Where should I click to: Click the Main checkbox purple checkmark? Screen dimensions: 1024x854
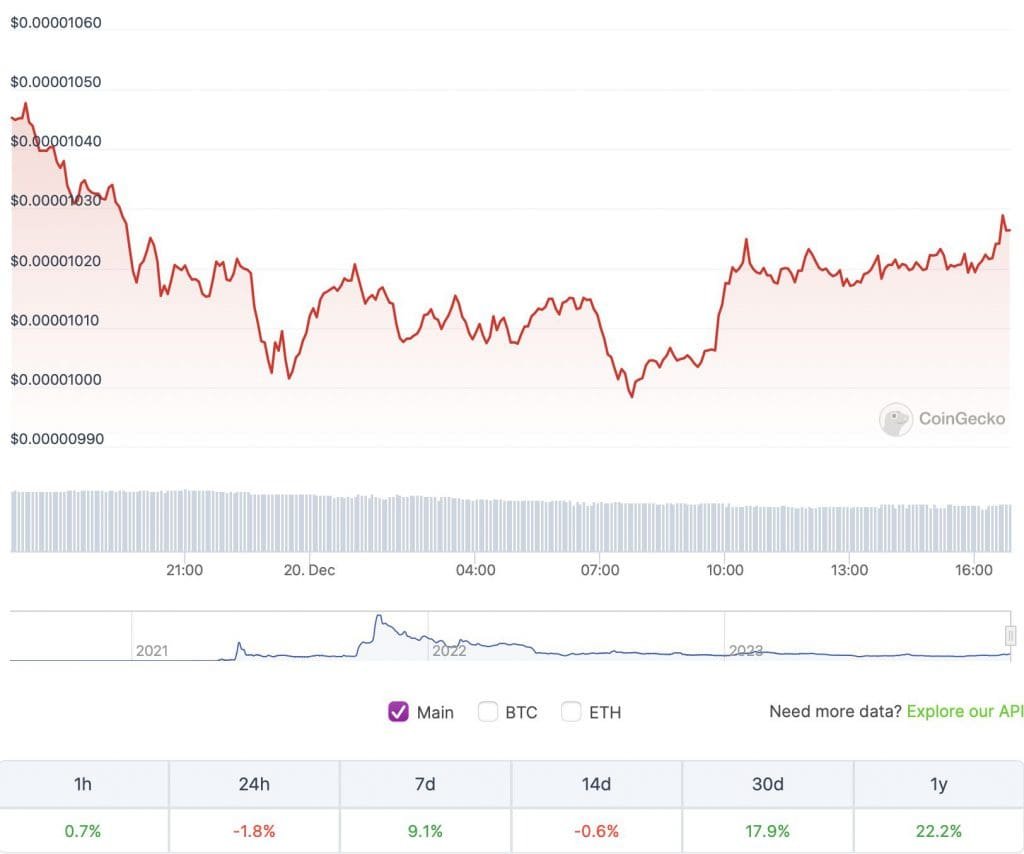pyautogui.click(x=399, y=712)
